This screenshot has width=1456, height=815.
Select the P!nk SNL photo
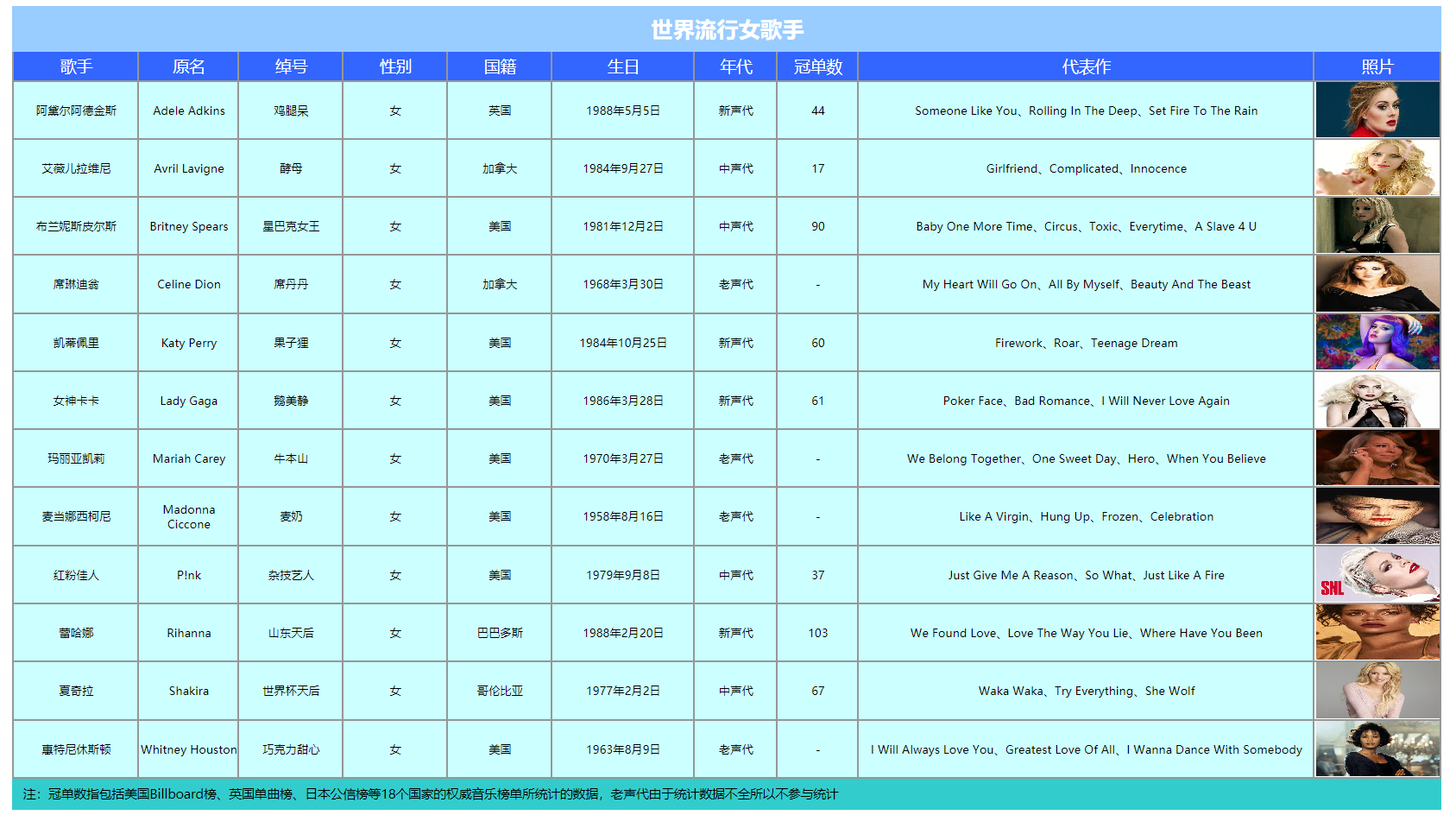(1377, 574)
